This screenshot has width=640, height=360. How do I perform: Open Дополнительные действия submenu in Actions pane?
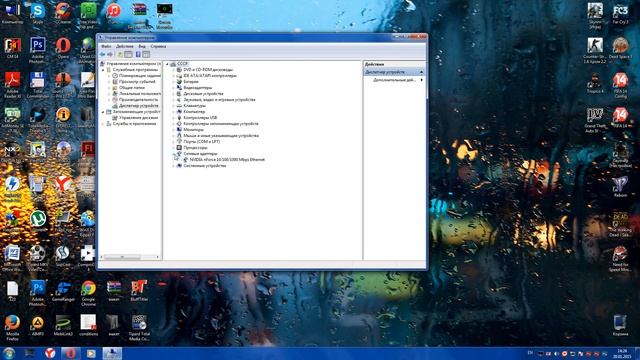[x=394, y=80]
